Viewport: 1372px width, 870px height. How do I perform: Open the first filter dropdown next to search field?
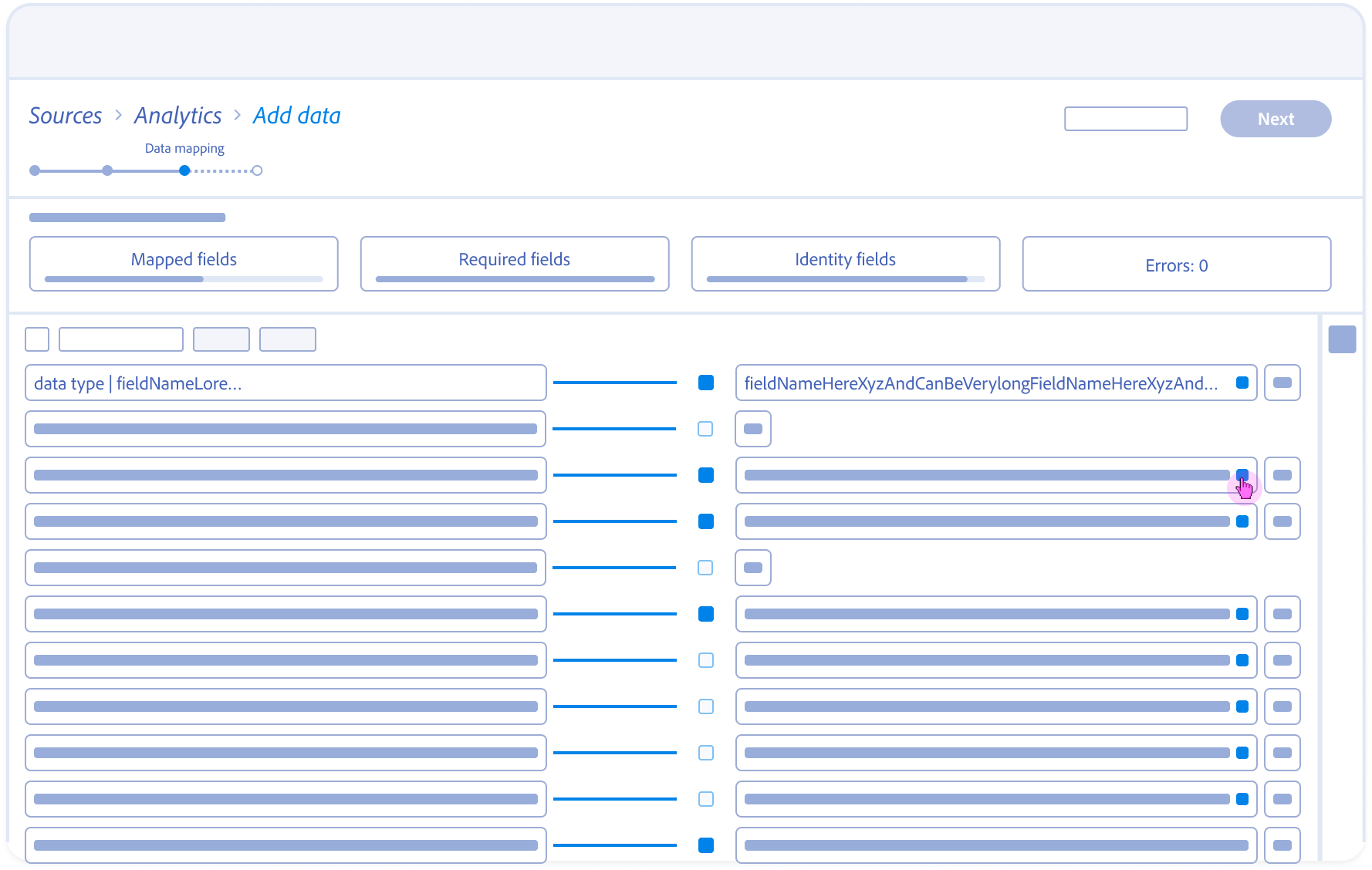[x=221, y=339]
